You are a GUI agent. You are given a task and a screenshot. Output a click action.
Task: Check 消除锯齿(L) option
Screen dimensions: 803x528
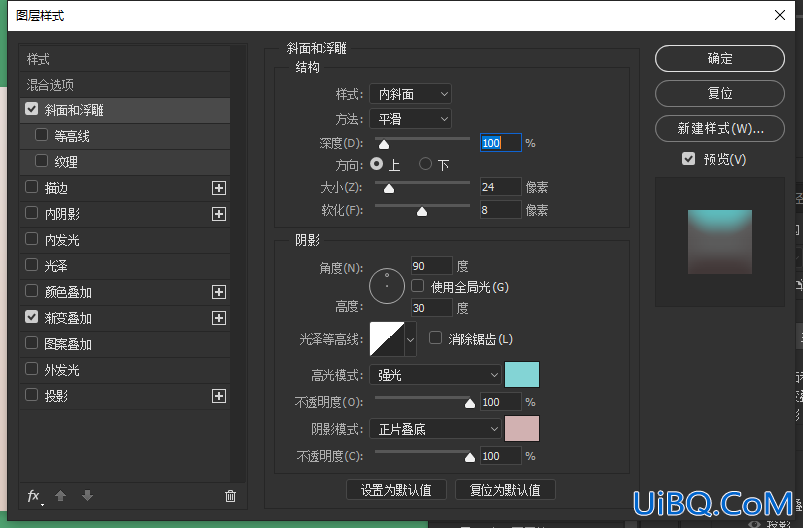pyautogui.click(x=435, y=338)
